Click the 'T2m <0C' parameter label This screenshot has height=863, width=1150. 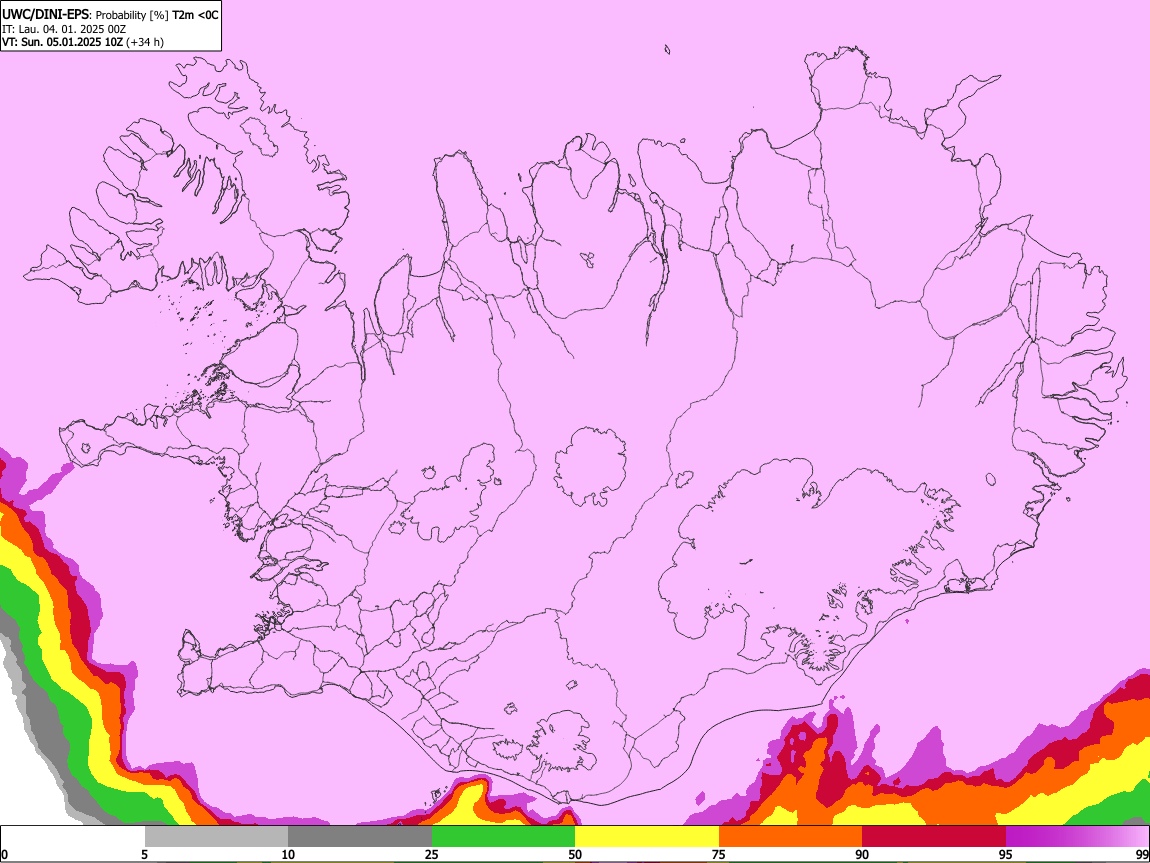coord(195,15)
